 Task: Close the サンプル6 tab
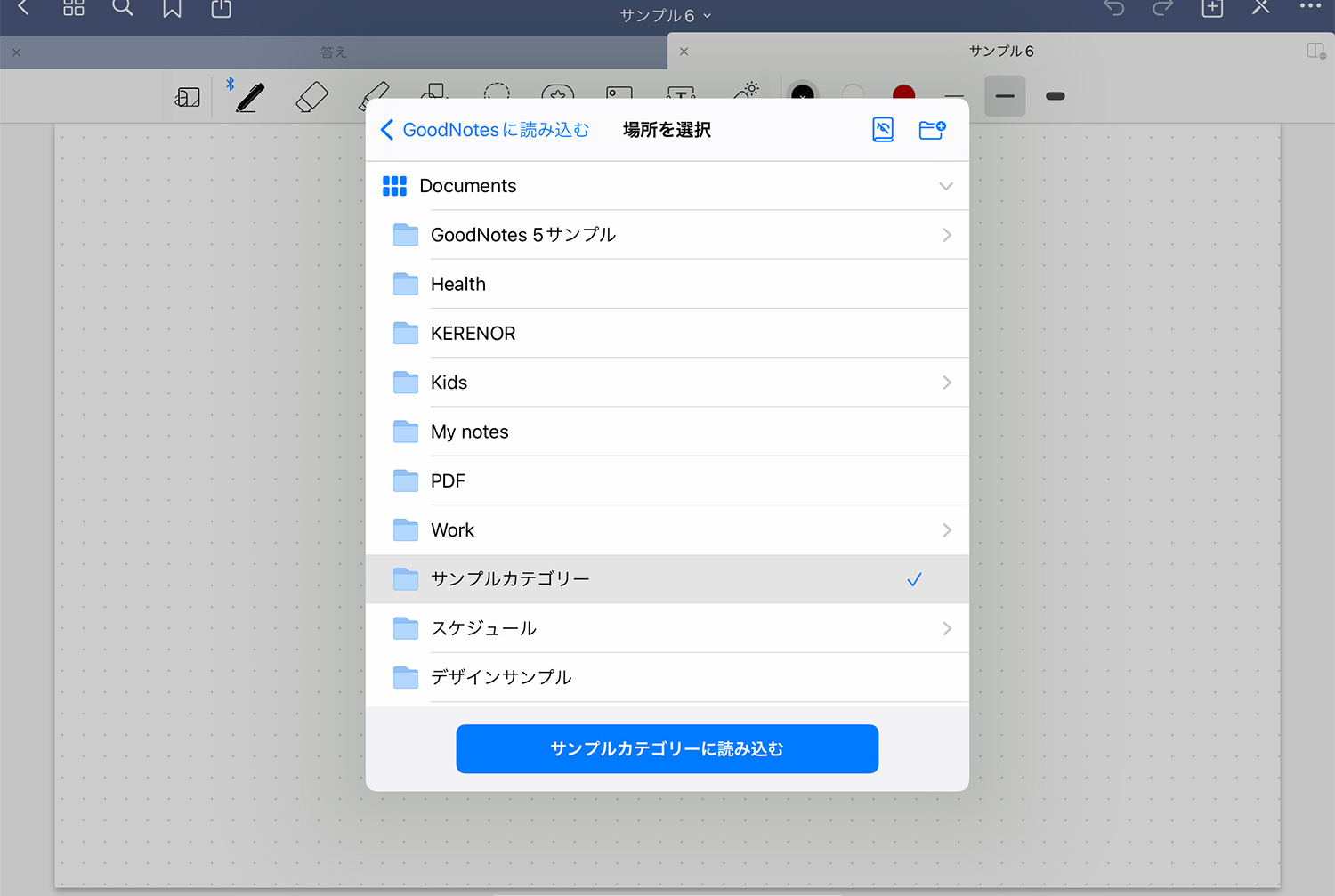click(684, 52)
